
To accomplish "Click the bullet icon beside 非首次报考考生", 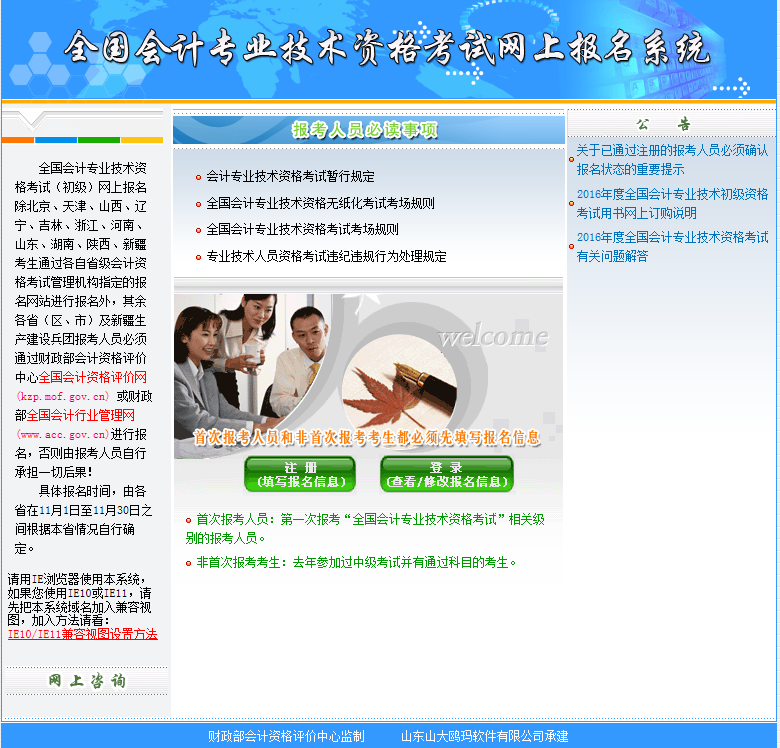I will coord(187,563).
